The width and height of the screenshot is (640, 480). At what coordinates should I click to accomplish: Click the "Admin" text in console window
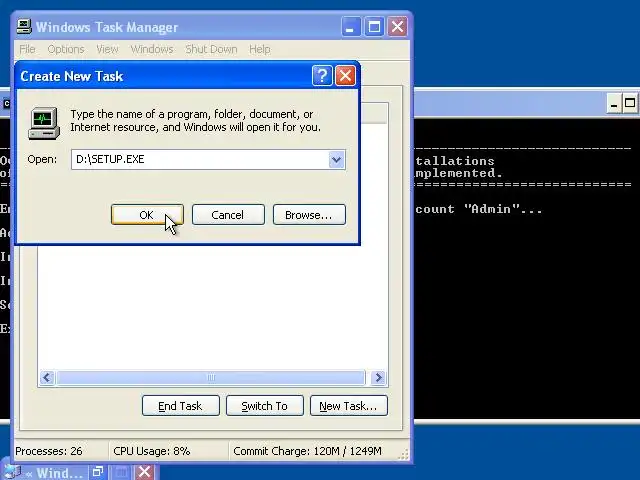click(x=492, y=209)
